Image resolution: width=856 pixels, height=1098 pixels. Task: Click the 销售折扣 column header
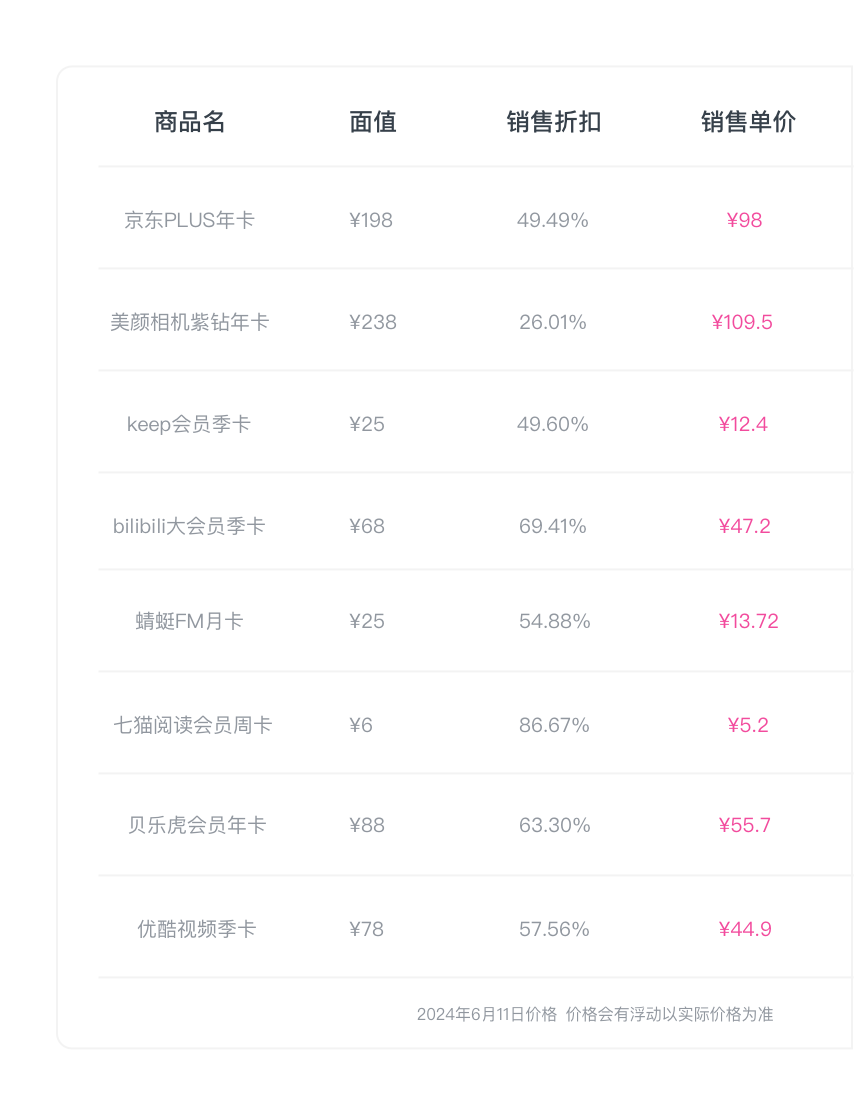(553, 122)
